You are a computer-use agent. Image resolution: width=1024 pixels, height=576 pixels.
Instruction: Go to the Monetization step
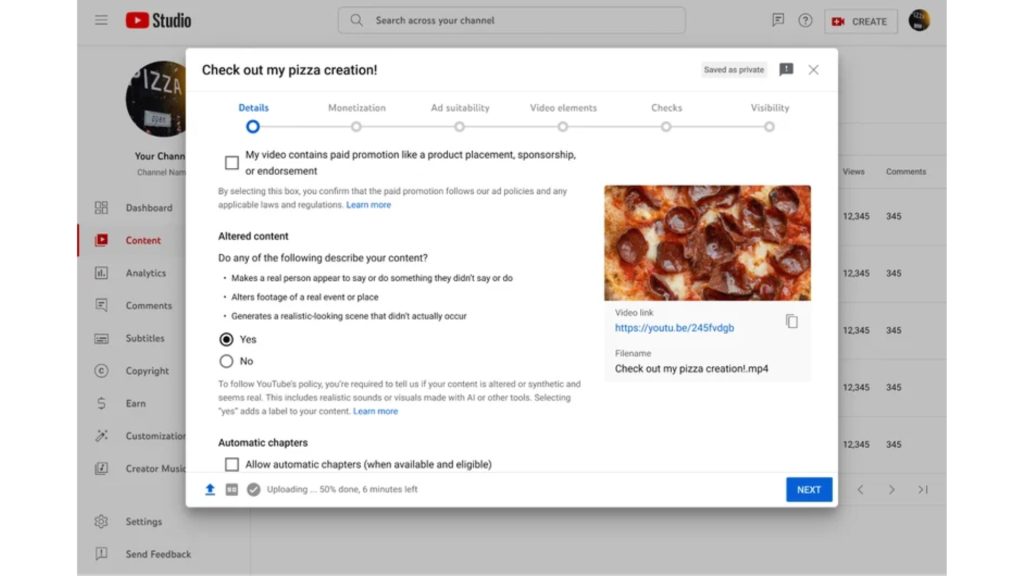(356, 126)
